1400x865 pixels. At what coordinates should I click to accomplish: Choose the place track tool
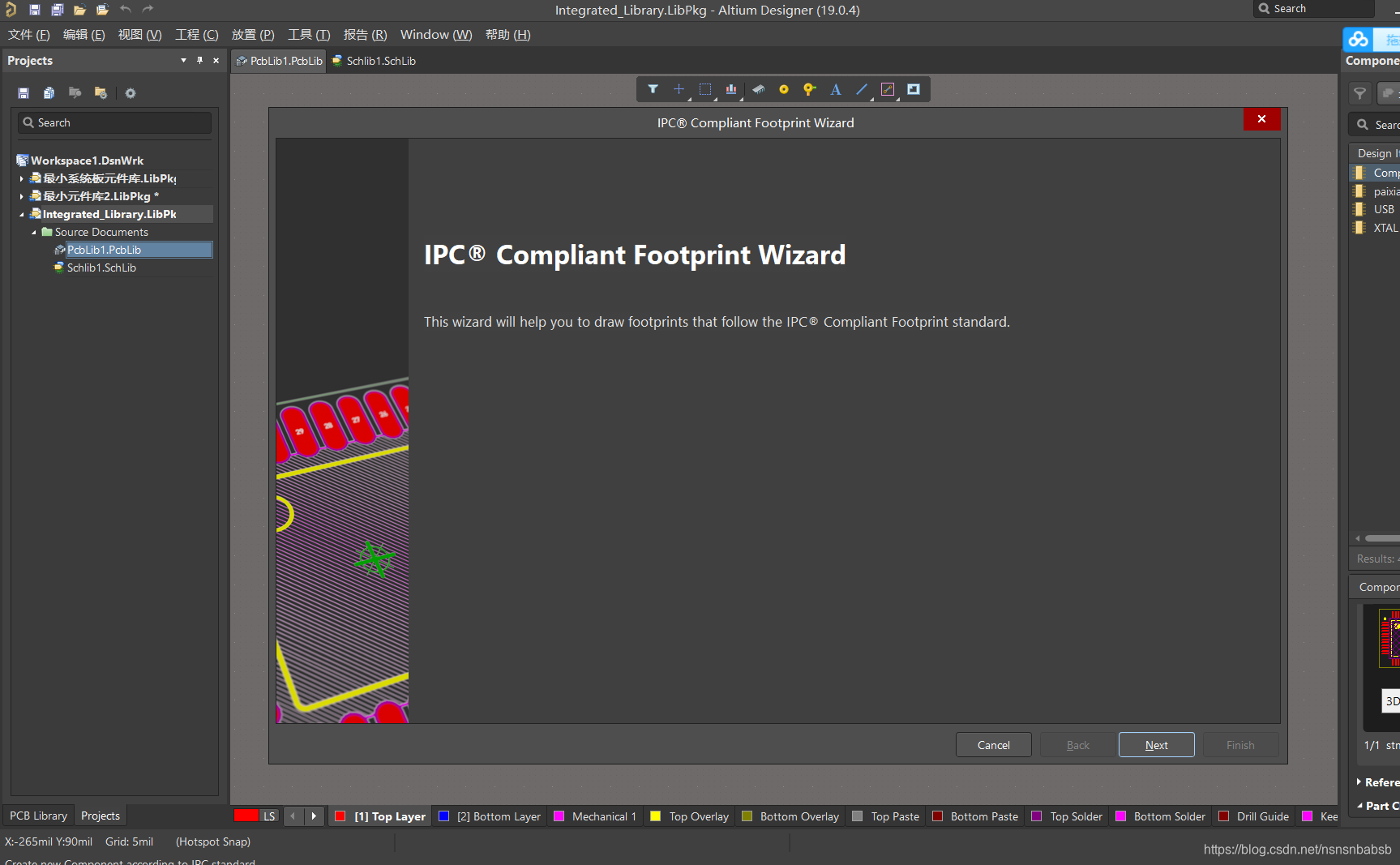(x=888, y=89)
